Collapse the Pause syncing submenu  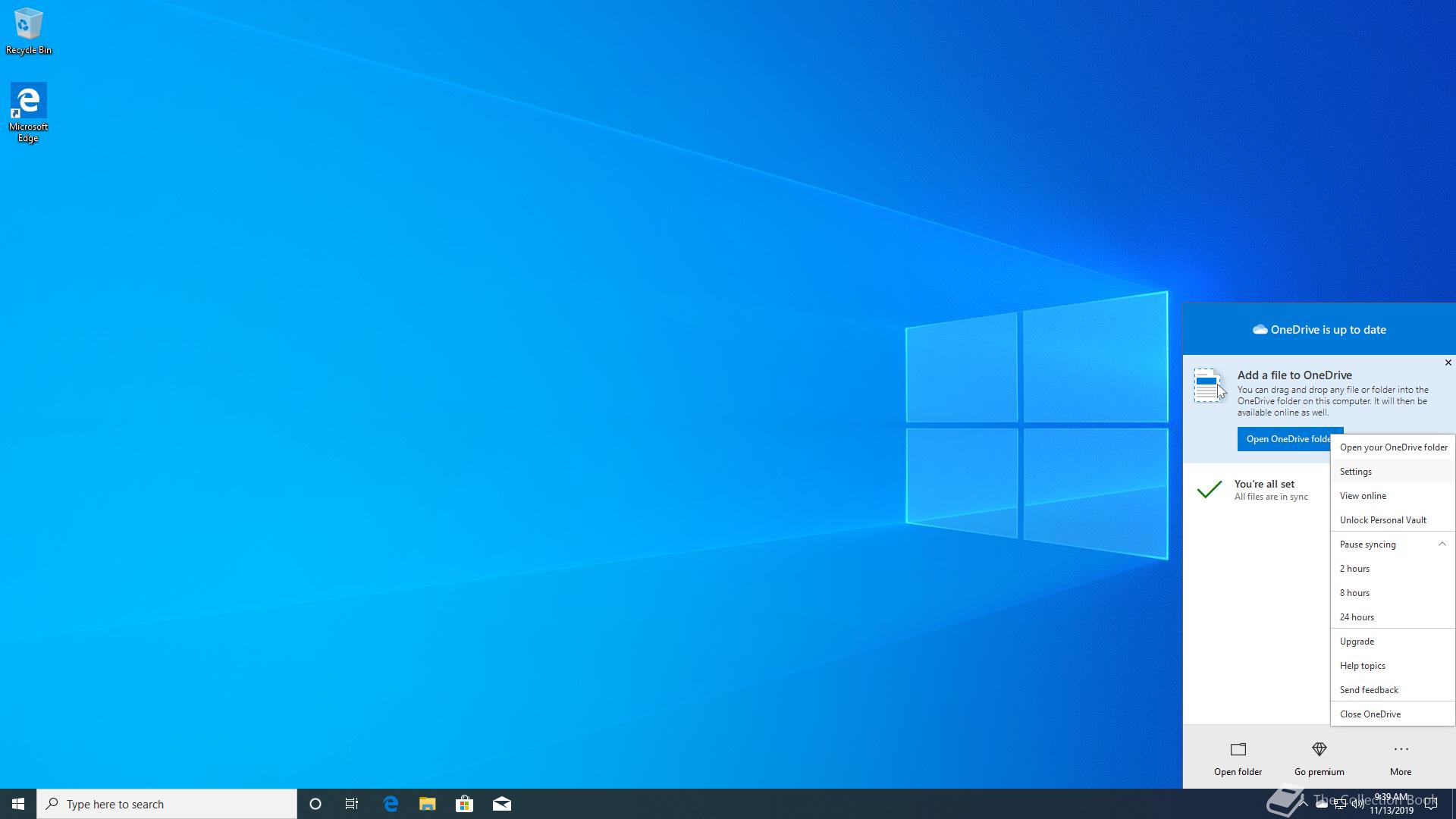tap(1442, 544)
